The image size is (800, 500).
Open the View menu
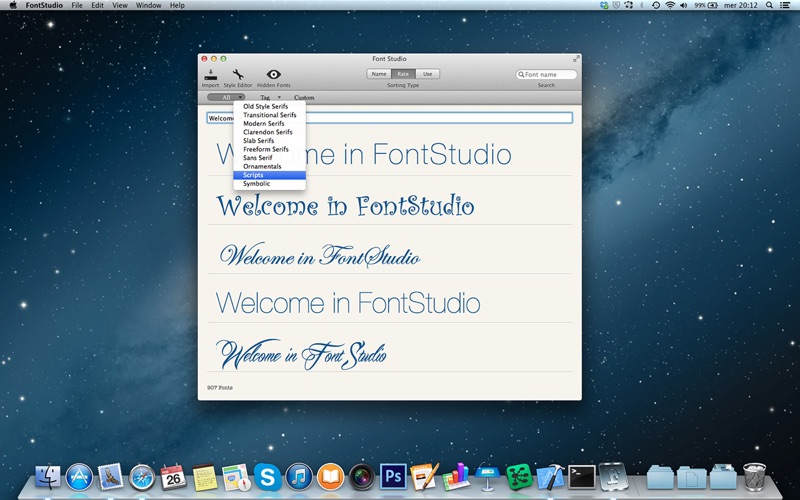(x=120, y=5)
